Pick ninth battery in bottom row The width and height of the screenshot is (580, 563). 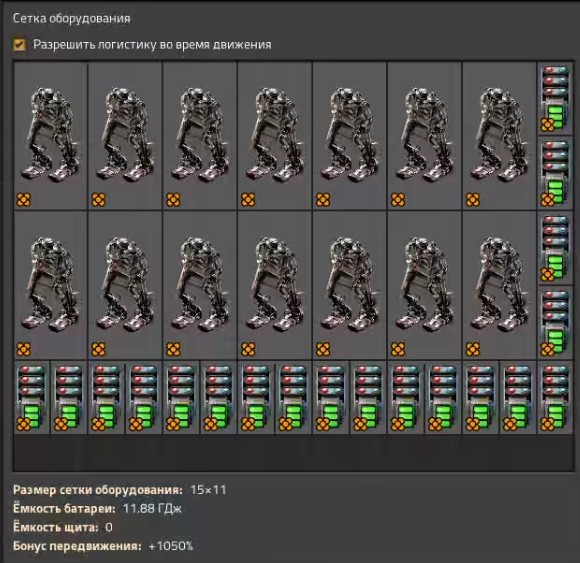coord(331,397)
